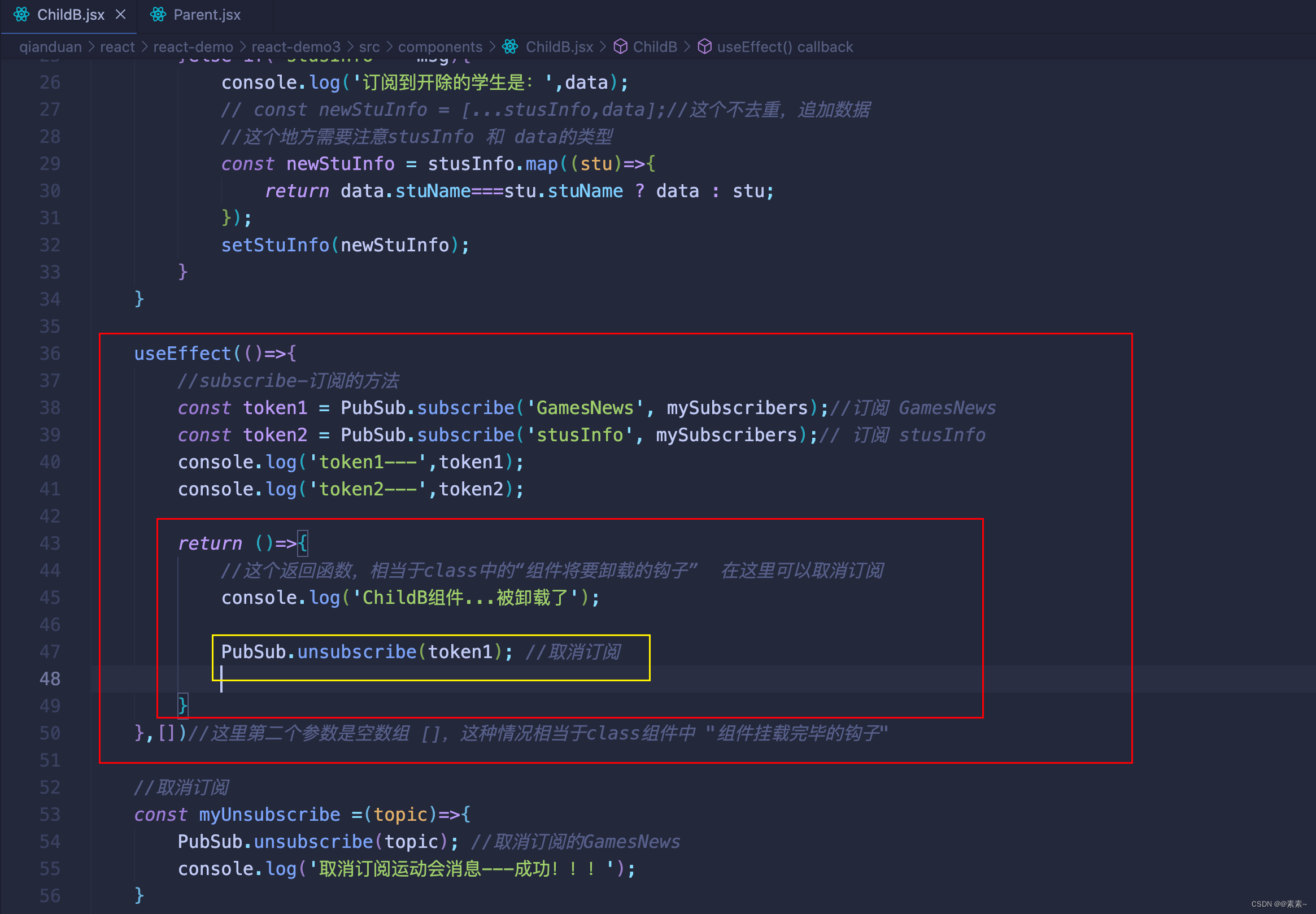1316x914 pixels.
Task: Click the src breadcrumb segment
Action: (369, 46)
